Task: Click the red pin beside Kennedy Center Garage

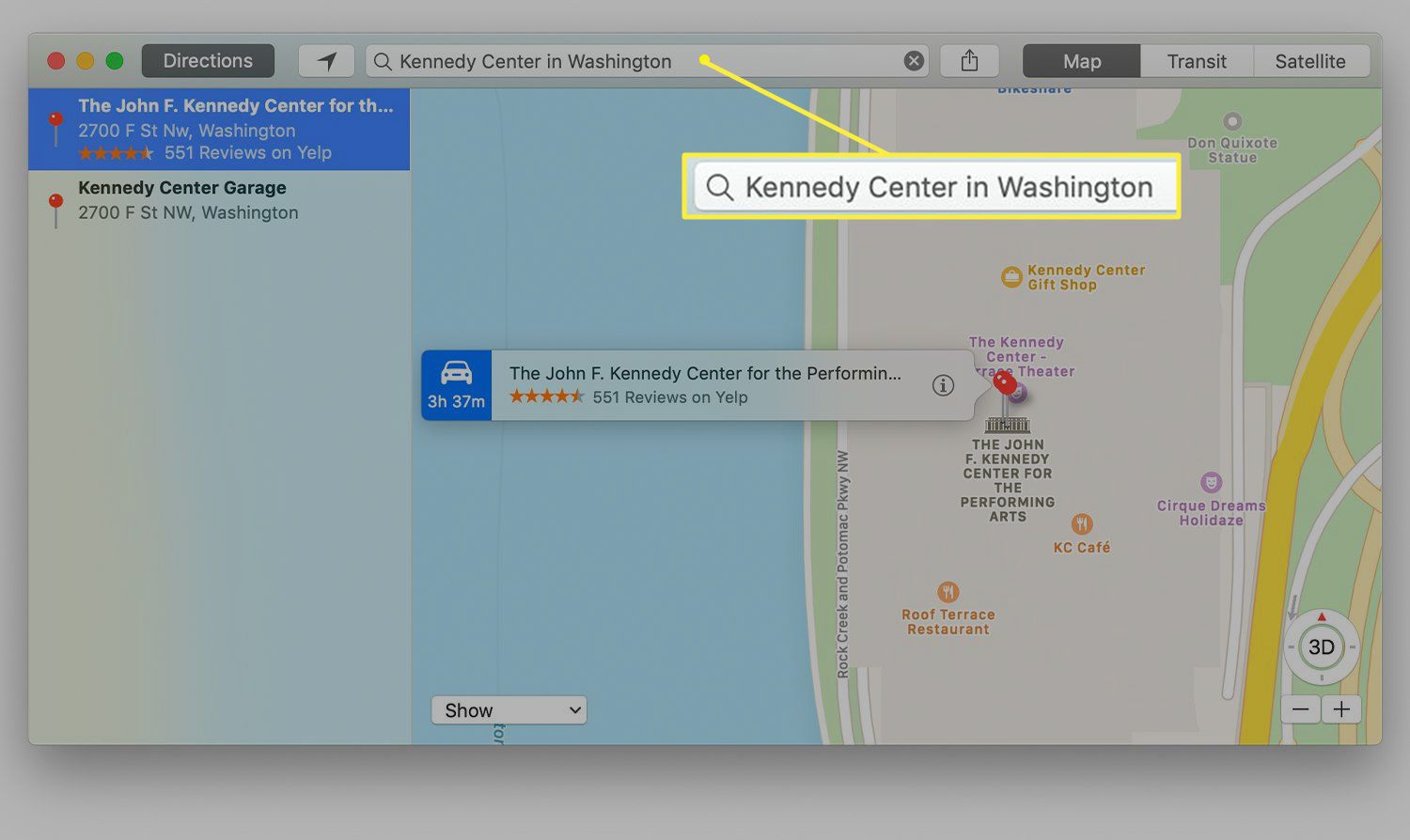Action: pyautogui.click(x=55, y=210)
